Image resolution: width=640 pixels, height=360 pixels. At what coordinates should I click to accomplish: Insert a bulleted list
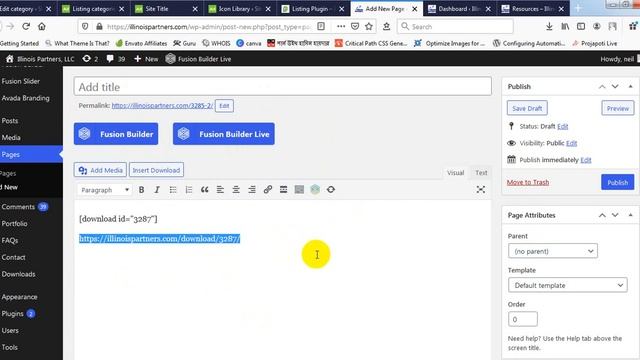[173, 190]
